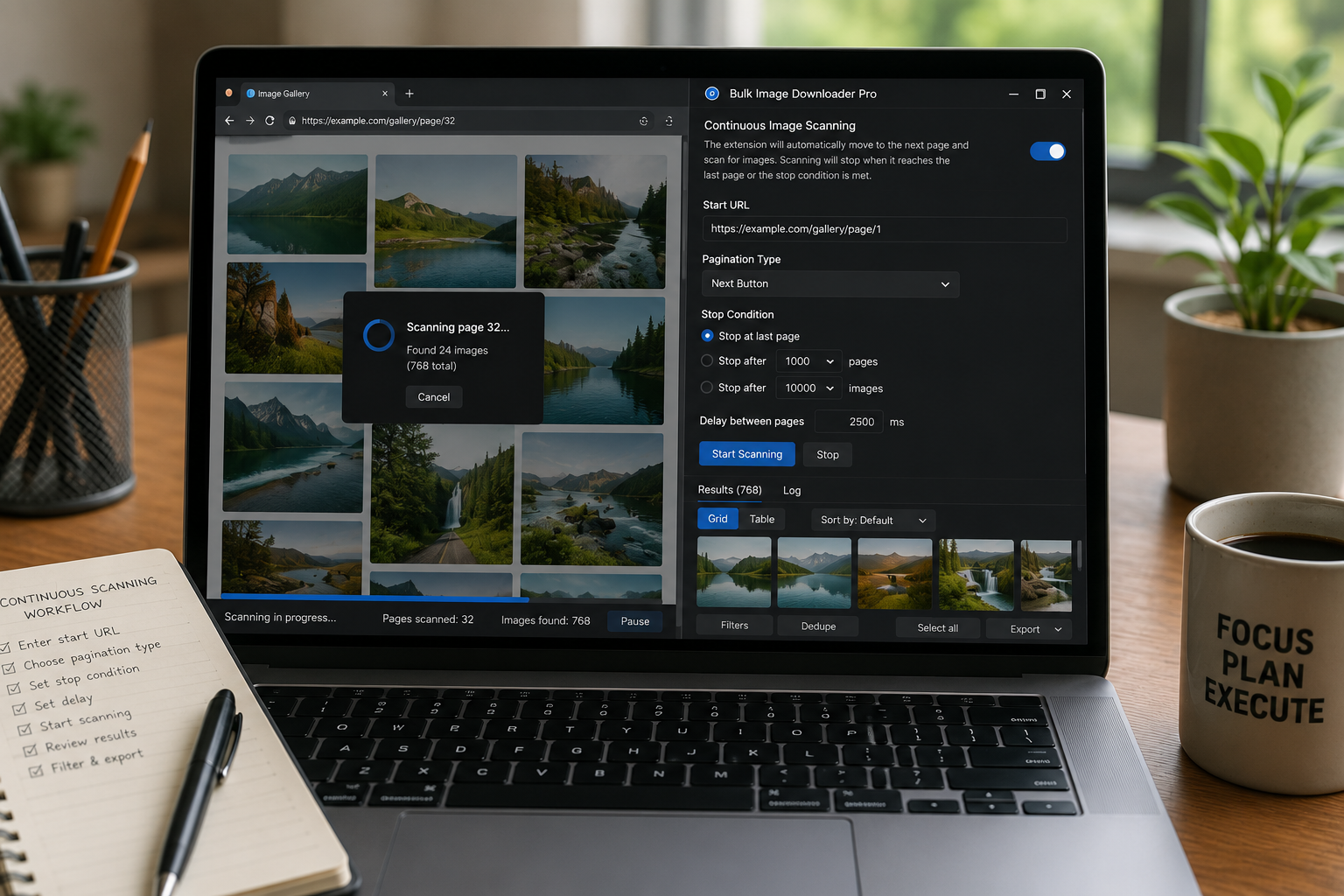Click the Select all button

point(938,628)
